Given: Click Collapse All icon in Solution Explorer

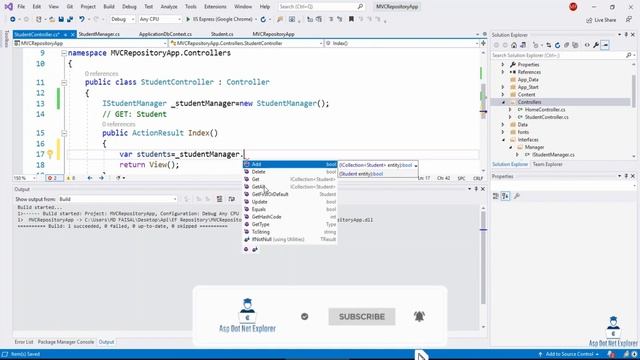Looking at the screenshot, I should [x=567, y=45].
